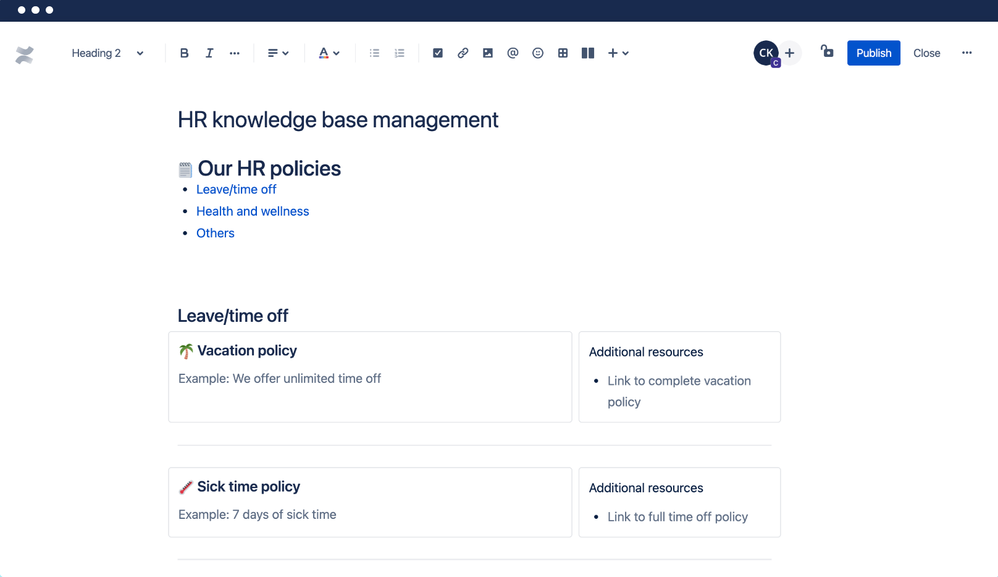Toggle italic text formatting
The image size is (998, 577).
tap(209, 53)
